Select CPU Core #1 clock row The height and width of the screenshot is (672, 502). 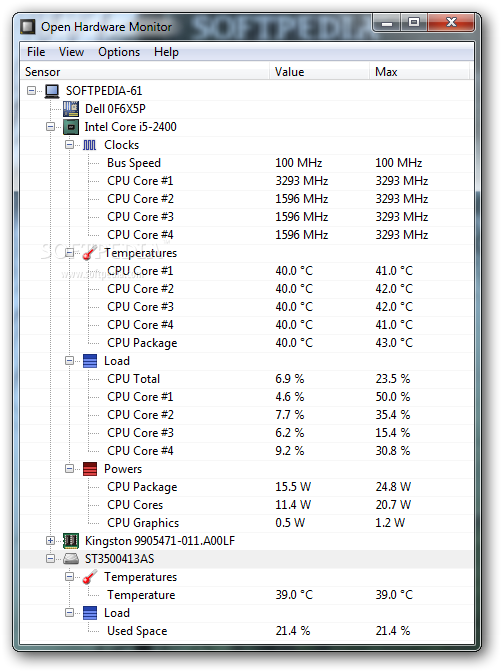point(247,181)
